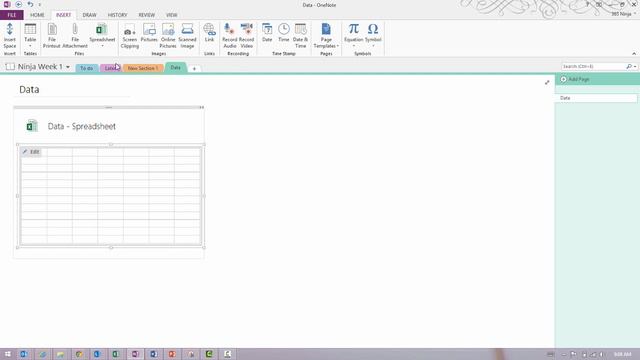Insert the Date stamp
The width and height of the screenshot is (640, 360).
pyautogui.click(x=267, y=33)
